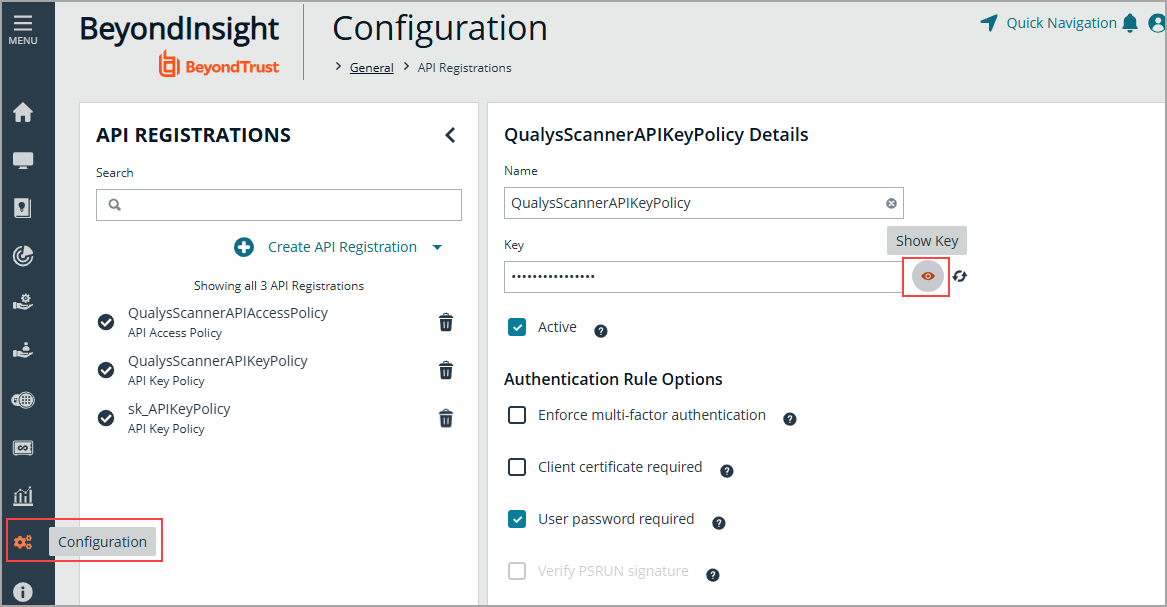1167x607 pixels.
Task: Delete the sk_APIKeyPolicy registration
Action: pos(446,418)
